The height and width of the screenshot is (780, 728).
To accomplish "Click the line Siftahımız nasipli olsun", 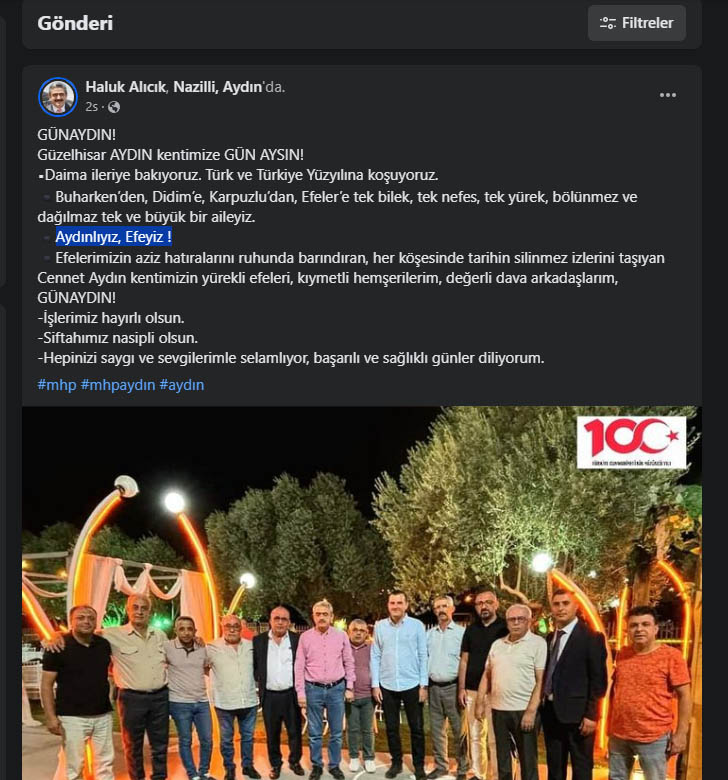I will [117, 338].
